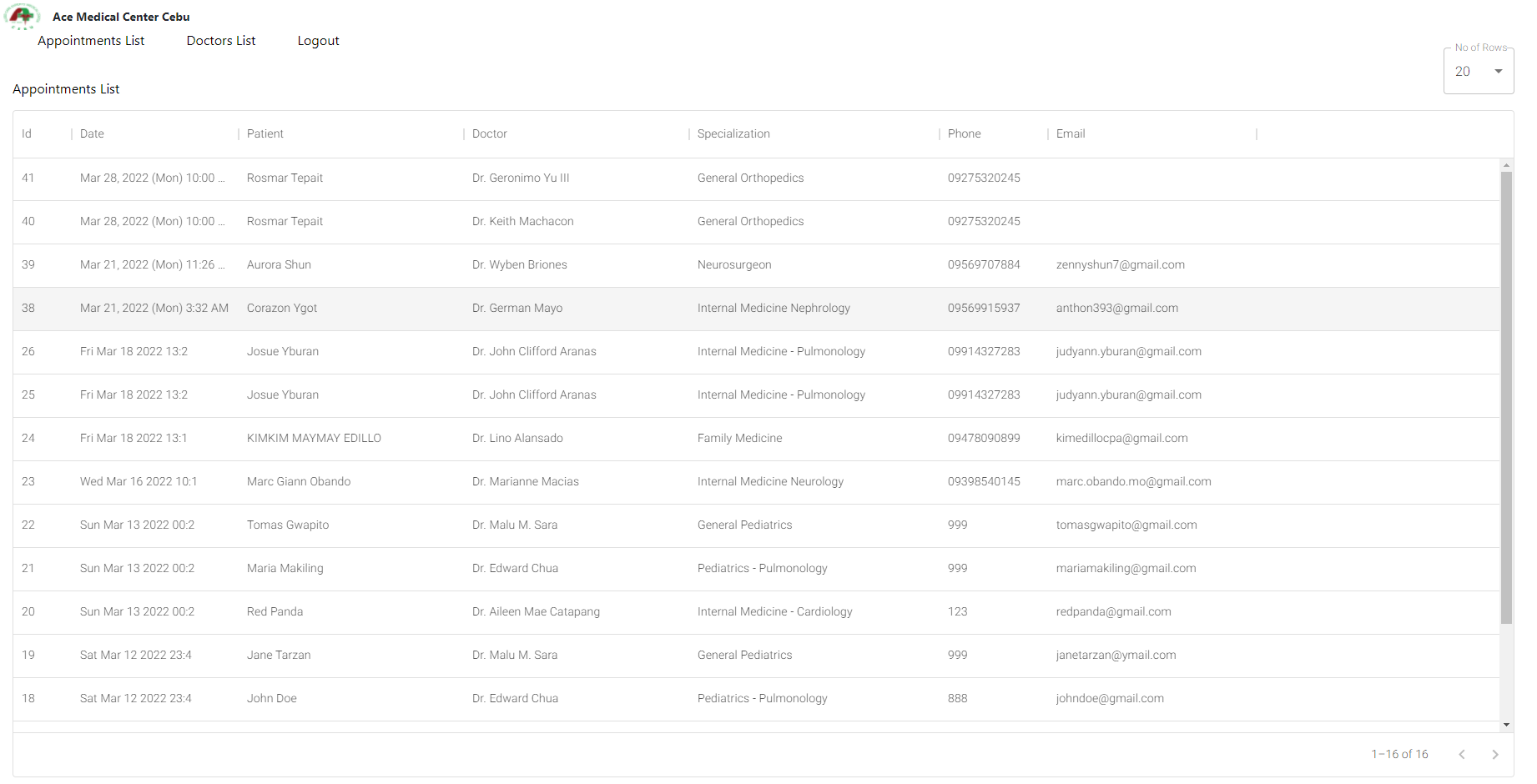Select the row for patient Corazon Ygot
Screen dimensions: 1537x784
pos(282,309)
